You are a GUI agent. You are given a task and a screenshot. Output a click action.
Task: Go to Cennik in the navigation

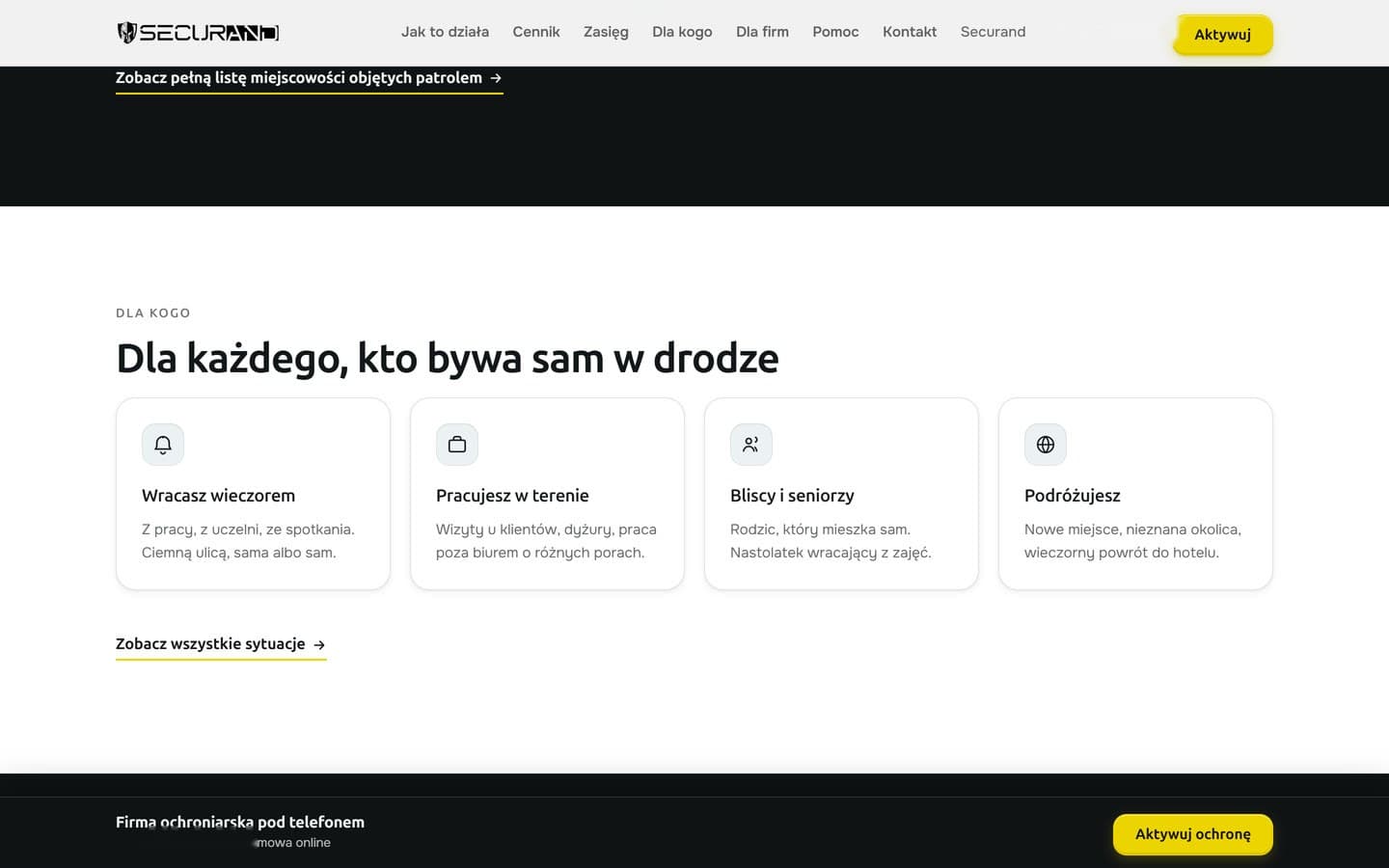(536, 32)
